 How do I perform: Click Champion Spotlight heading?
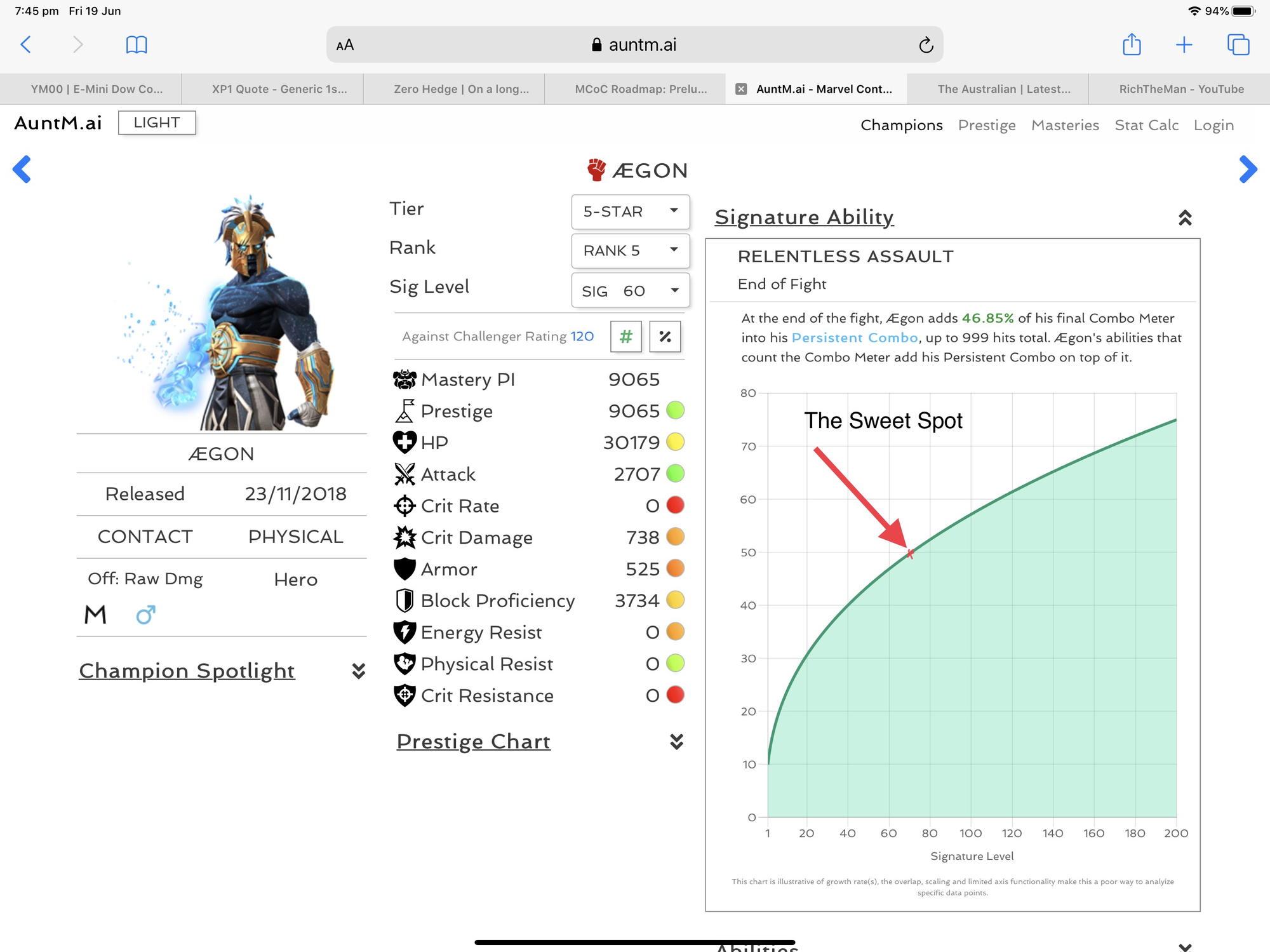[187, 671]
